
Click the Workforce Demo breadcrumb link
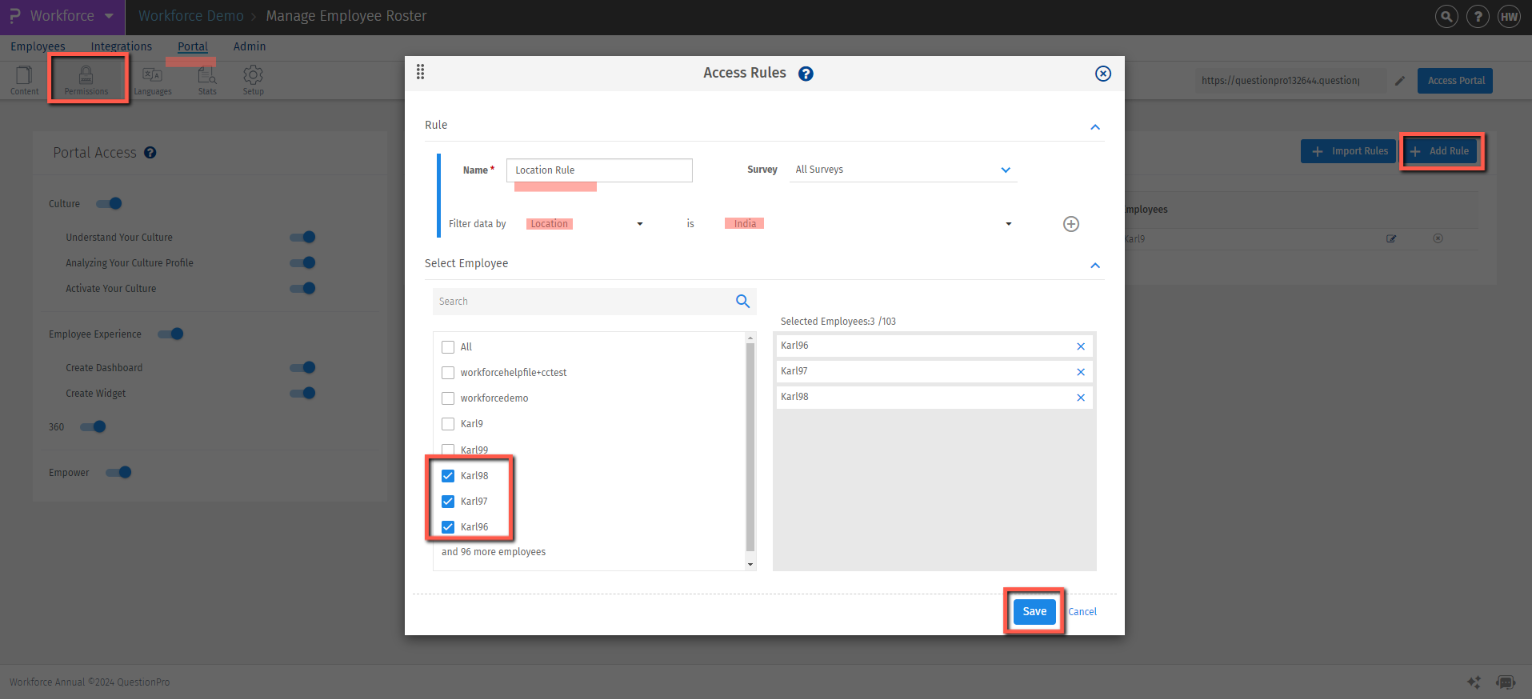tap(191, 16)
